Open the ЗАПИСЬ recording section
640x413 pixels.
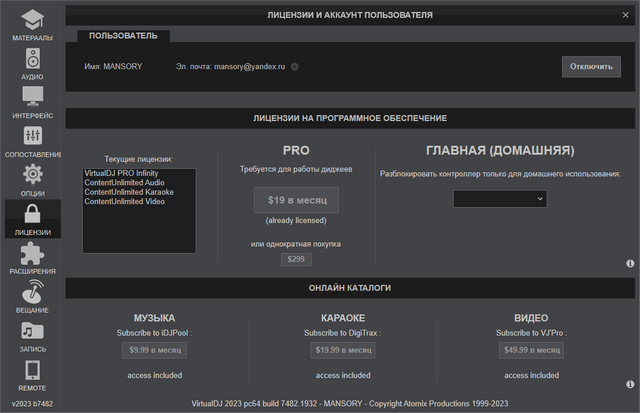coord(32,336)
